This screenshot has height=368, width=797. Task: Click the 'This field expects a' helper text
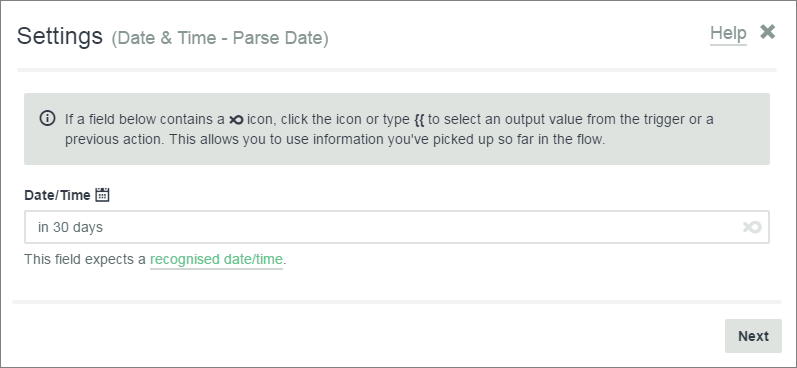[x=85, y=260]
